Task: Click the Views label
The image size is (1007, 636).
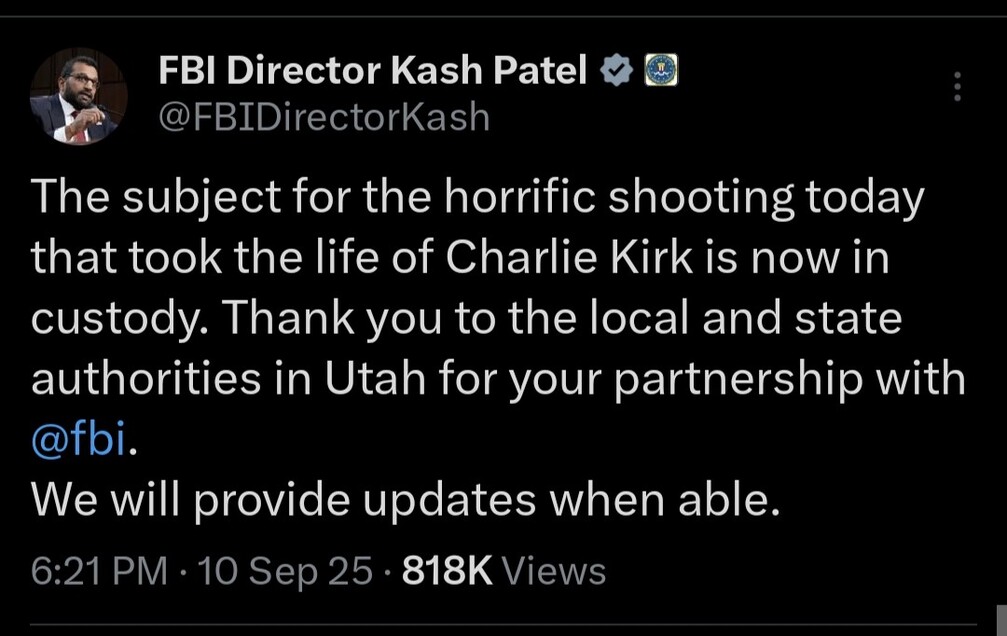Action: coord(553,571)
